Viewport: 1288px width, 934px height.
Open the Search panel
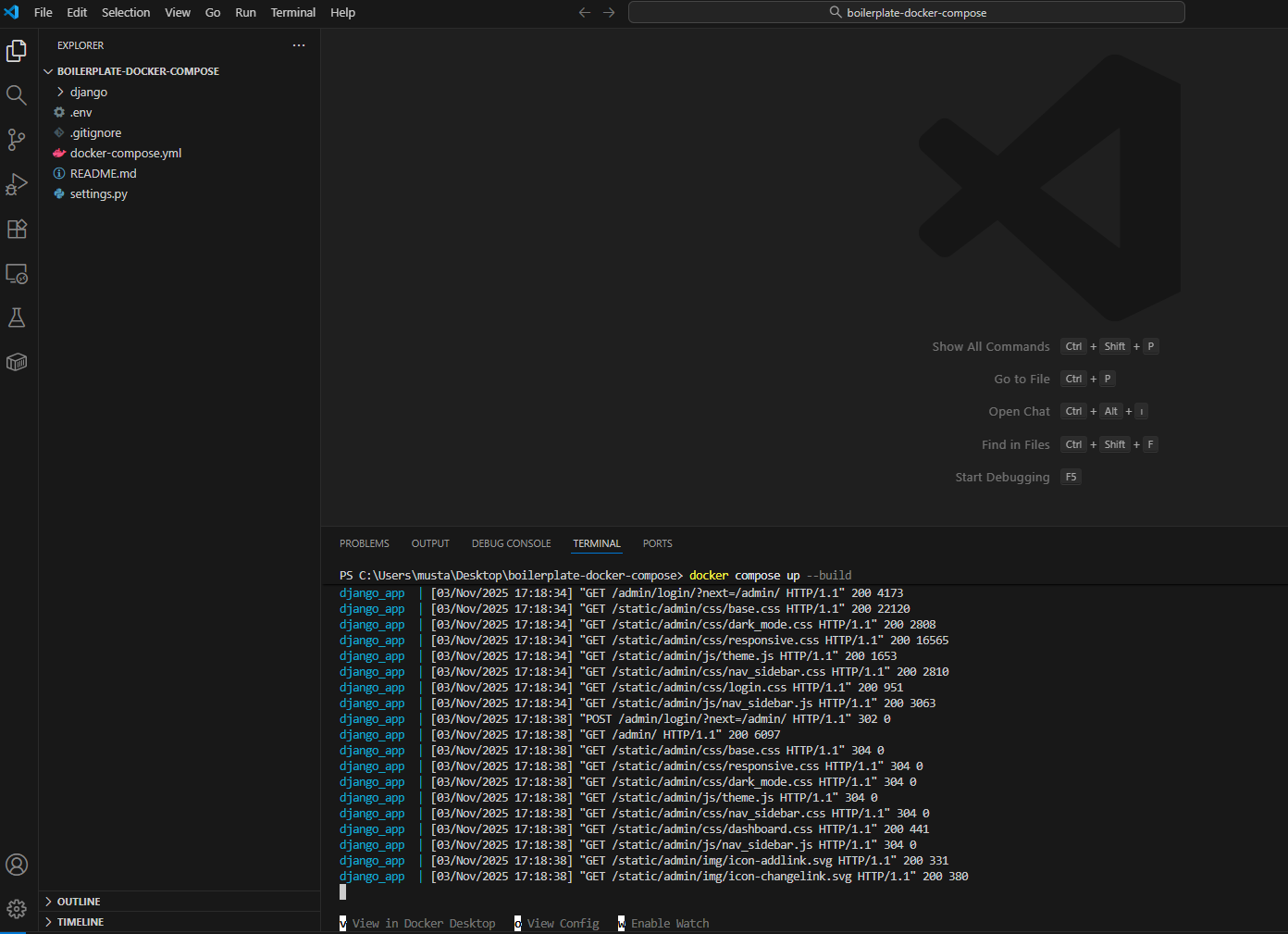coord(16,94)
